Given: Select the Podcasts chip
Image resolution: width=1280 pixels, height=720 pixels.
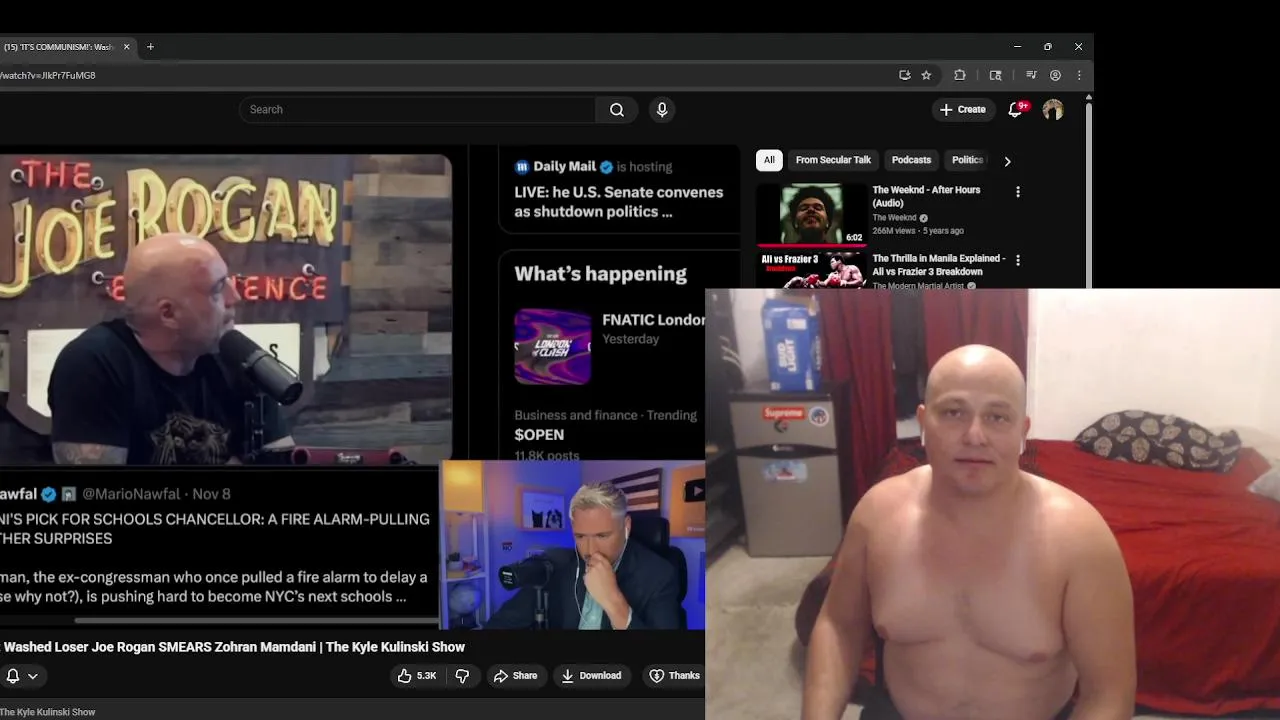Looking at the screenshot, I should [911, 160].
